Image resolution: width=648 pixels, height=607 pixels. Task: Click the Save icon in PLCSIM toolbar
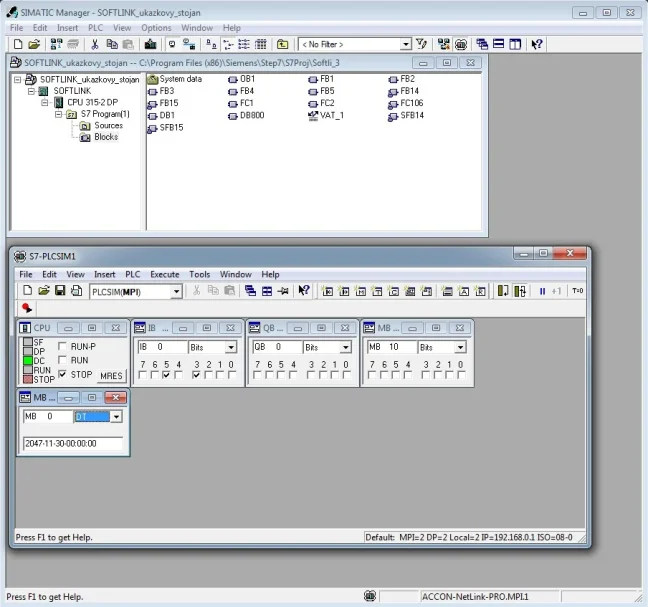point(60,291)
